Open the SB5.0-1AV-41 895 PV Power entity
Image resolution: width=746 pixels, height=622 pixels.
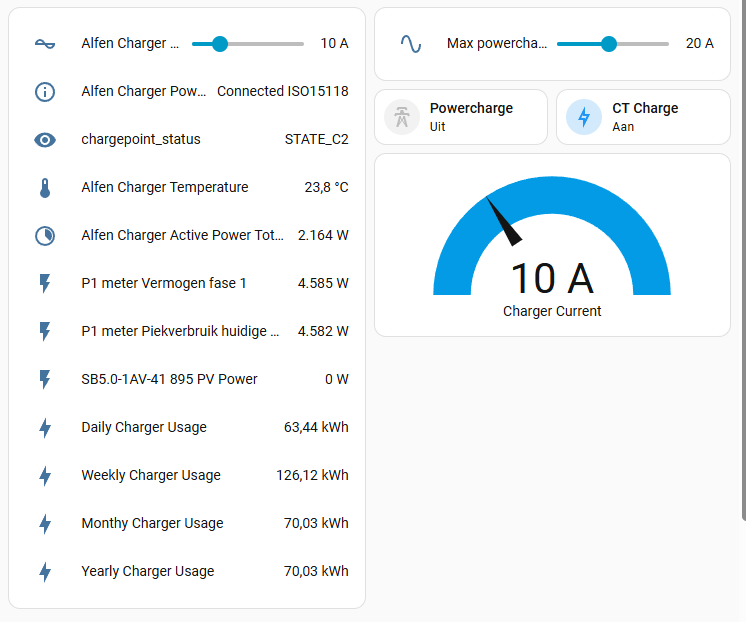pyautogui.click(x=169, y=379)
